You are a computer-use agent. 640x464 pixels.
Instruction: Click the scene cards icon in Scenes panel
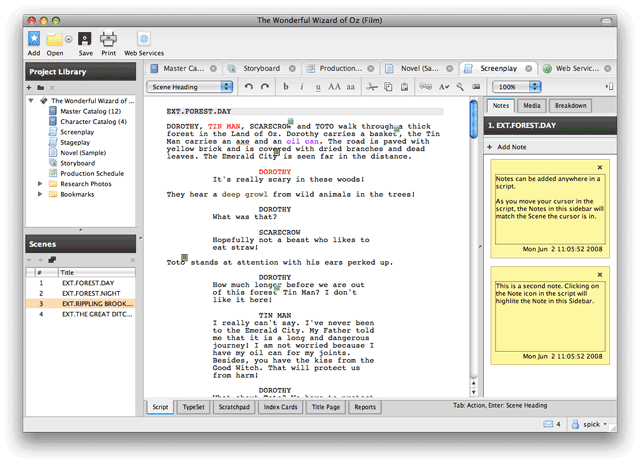(x=52, y=260)
